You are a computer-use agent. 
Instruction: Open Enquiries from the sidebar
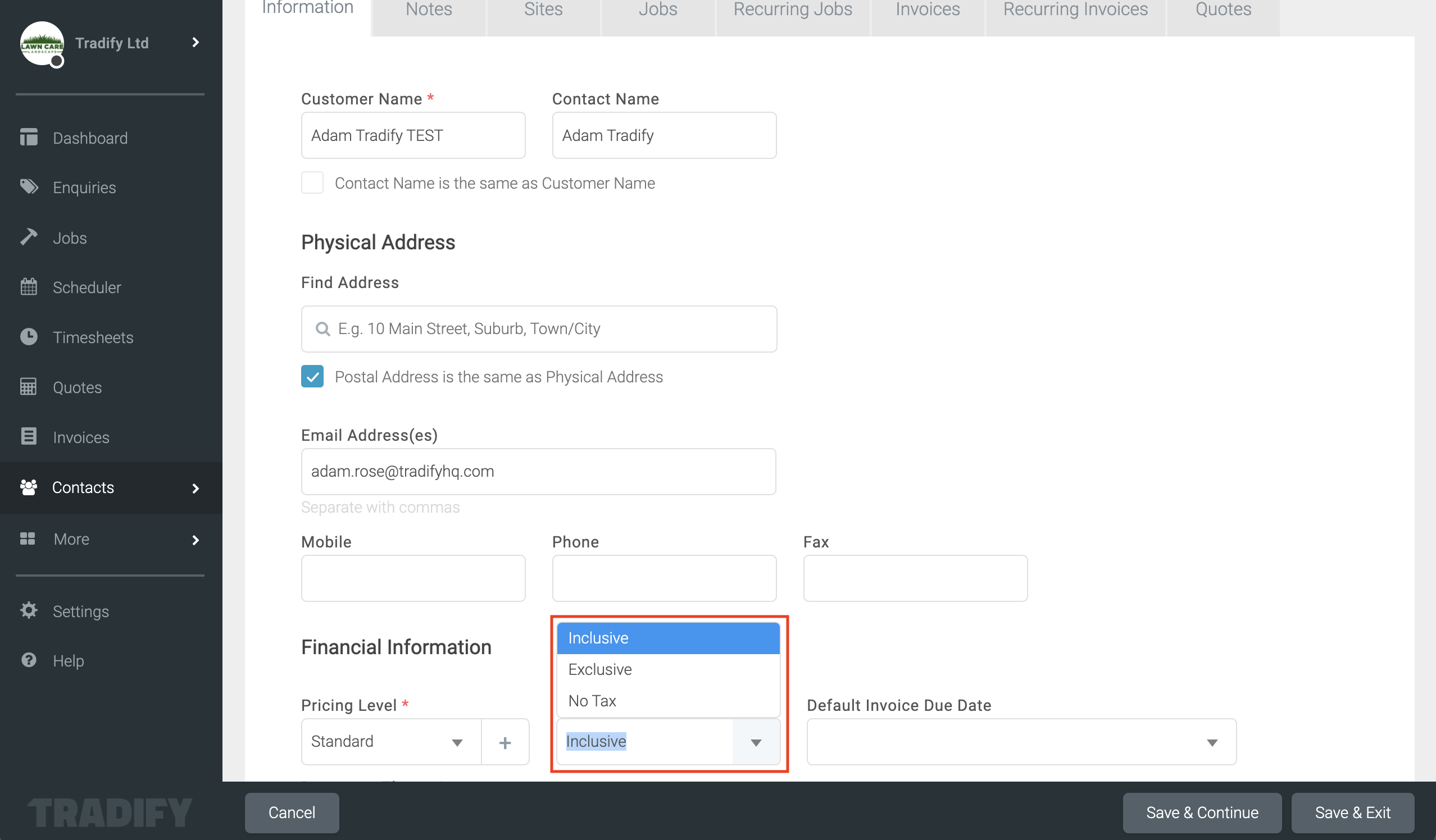click(x=84, y=188)
